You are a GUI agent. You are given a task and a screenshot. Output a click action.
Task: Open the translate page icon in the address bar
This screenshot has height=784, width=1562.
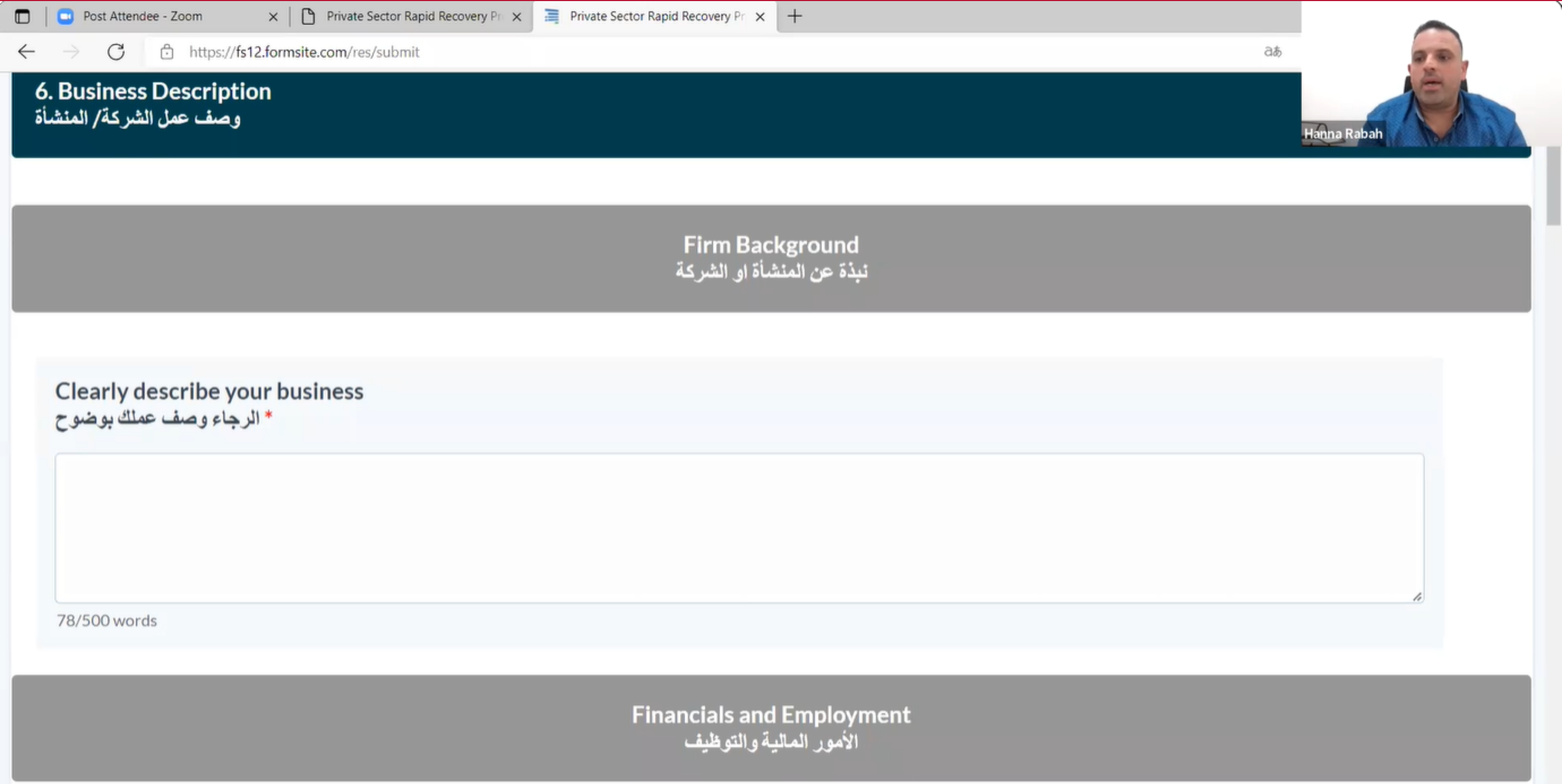pyautogui.click(x=1273, y=52)
